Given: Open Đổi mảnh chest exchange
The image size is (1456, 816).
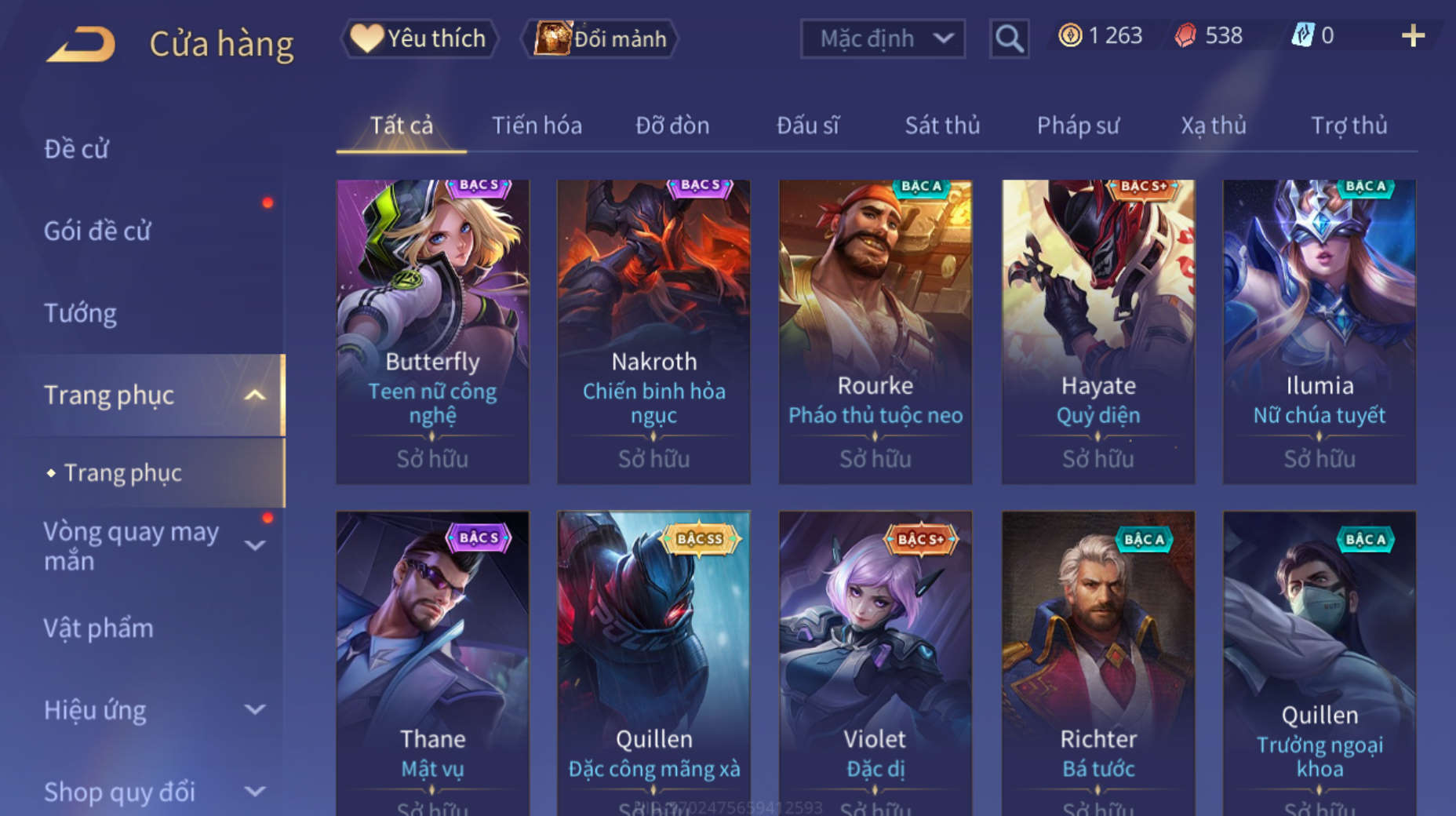Looking at the screenshot, I should (600, 38).
